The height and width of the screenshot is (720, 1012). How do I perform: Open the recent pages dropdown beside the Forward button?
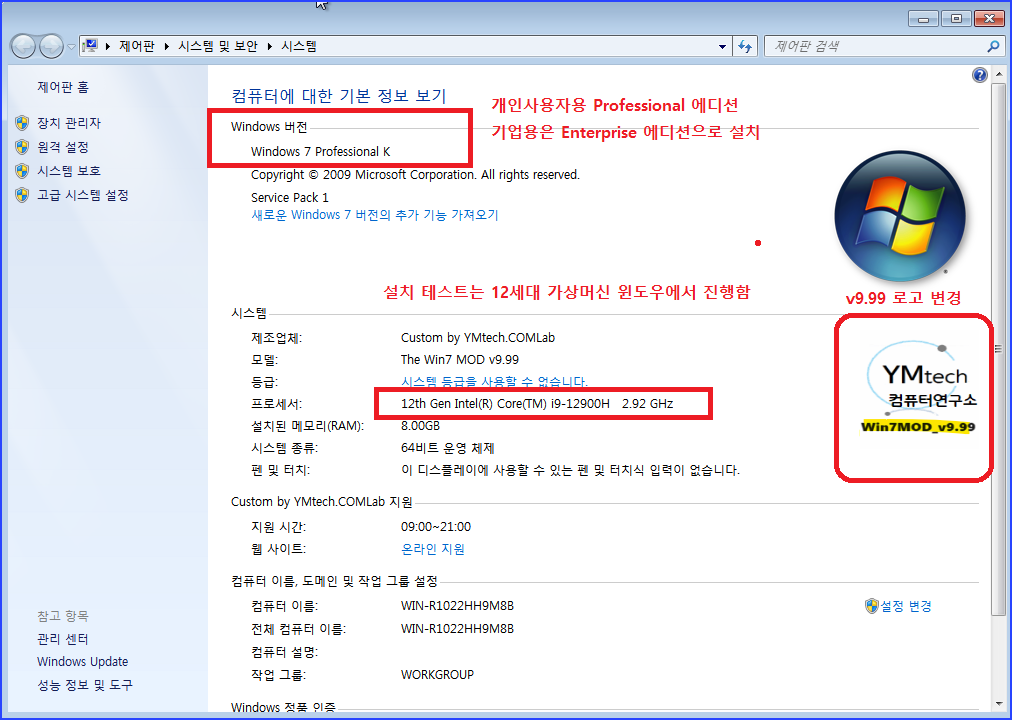71,47
